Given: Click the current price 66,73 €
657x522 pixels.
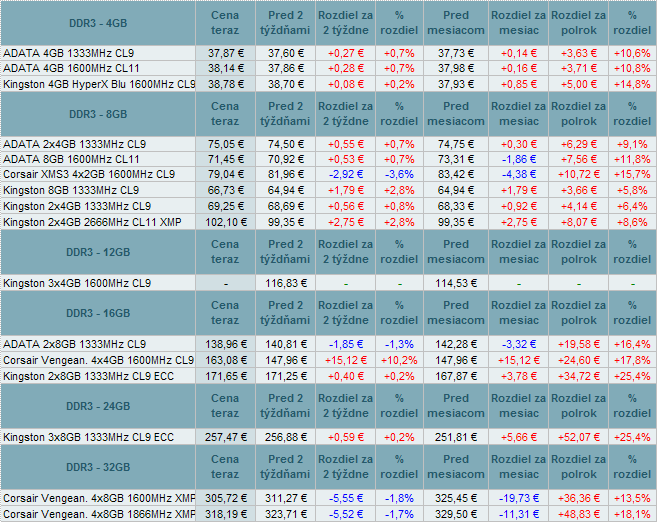Looking at the screenshot, I should [x=226, y=191].
